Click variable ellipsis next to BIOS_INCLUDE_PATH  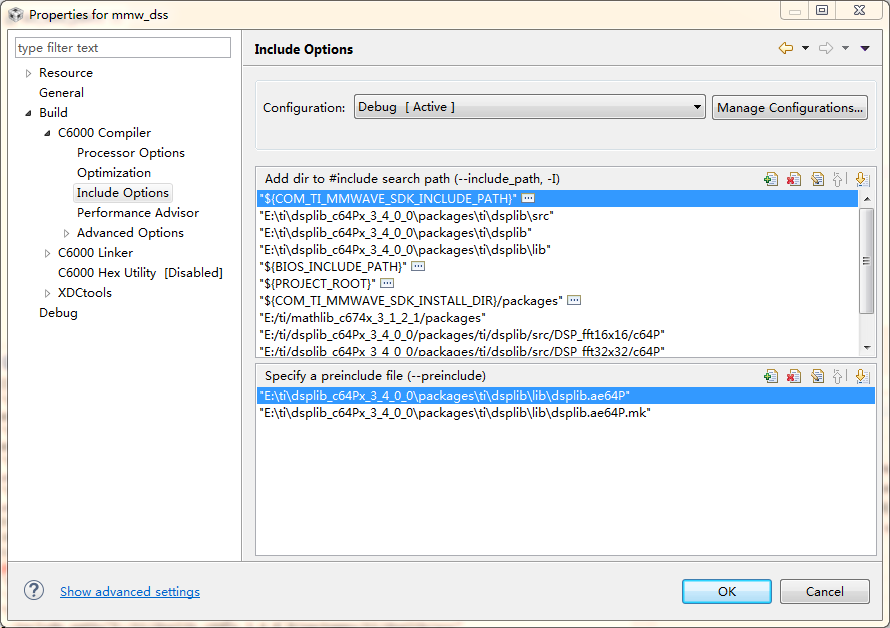[418, 266]
